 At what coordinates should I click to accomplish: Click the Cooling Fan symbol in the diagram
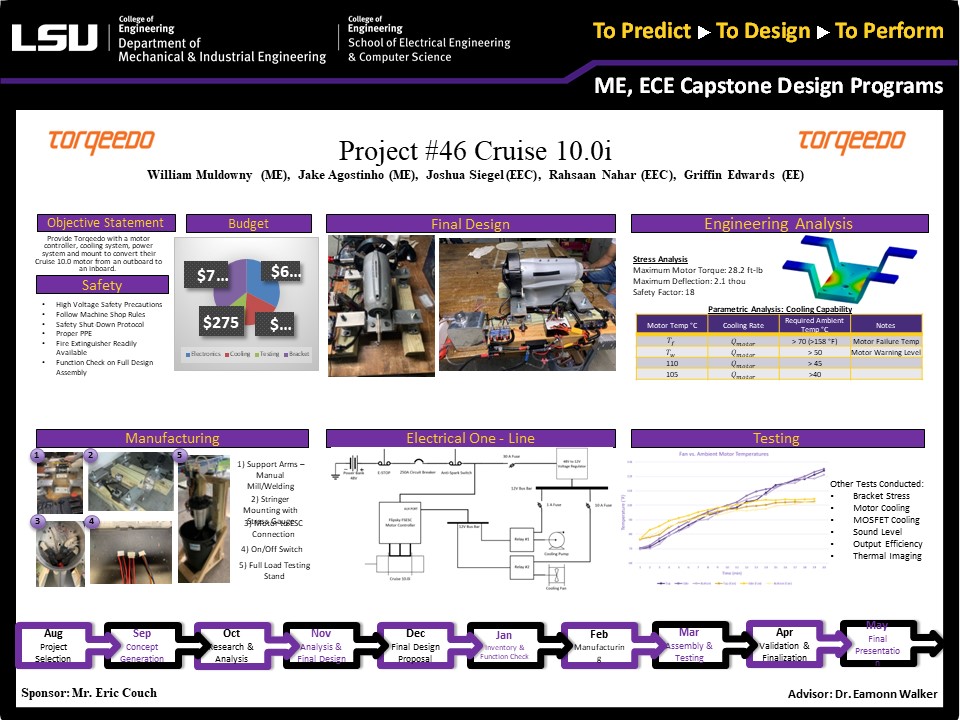[x=556, y=575]
